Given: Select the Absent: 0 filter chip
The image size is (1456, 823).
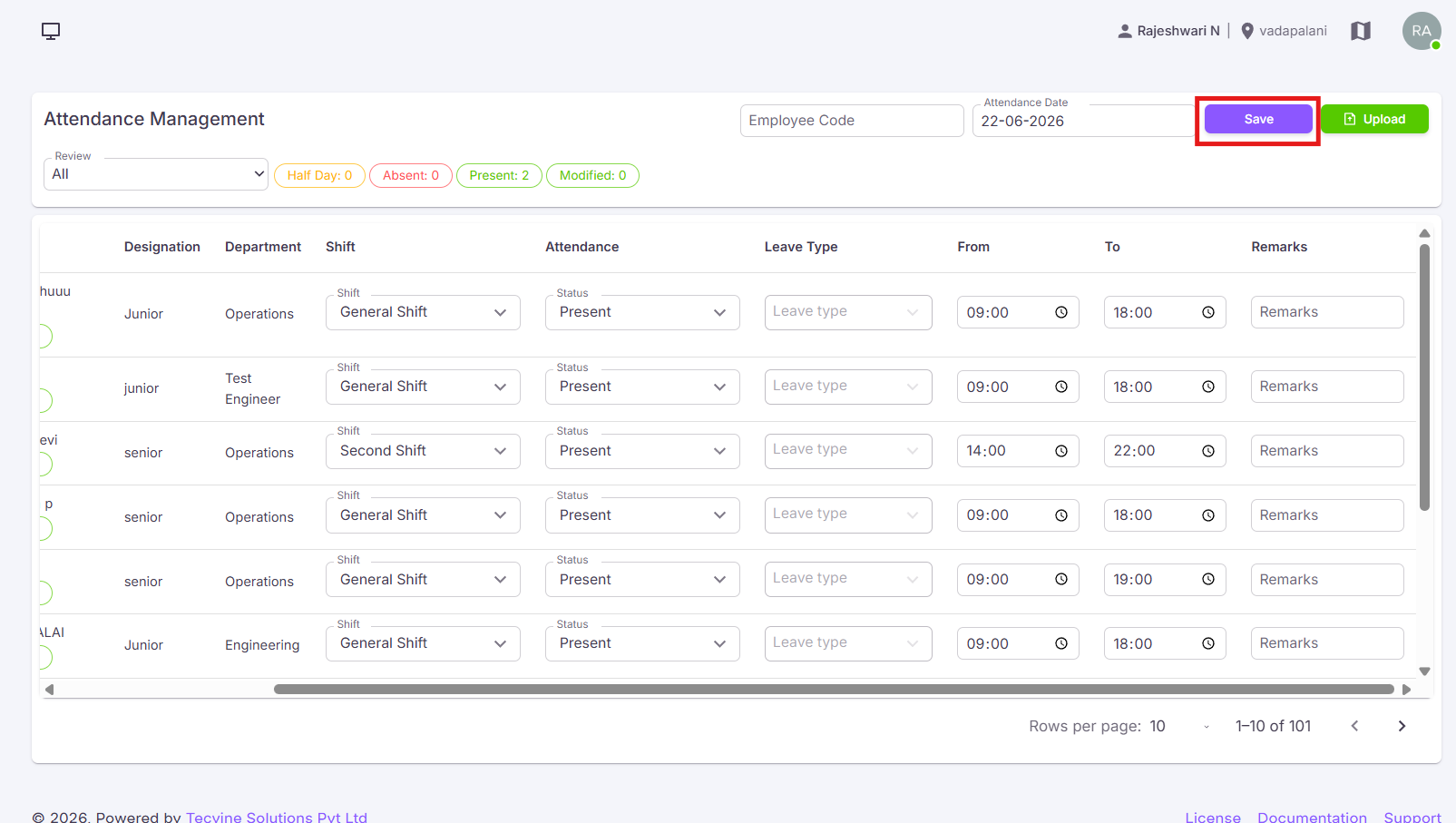Looking at the screenshot, I should click(411, 175).
